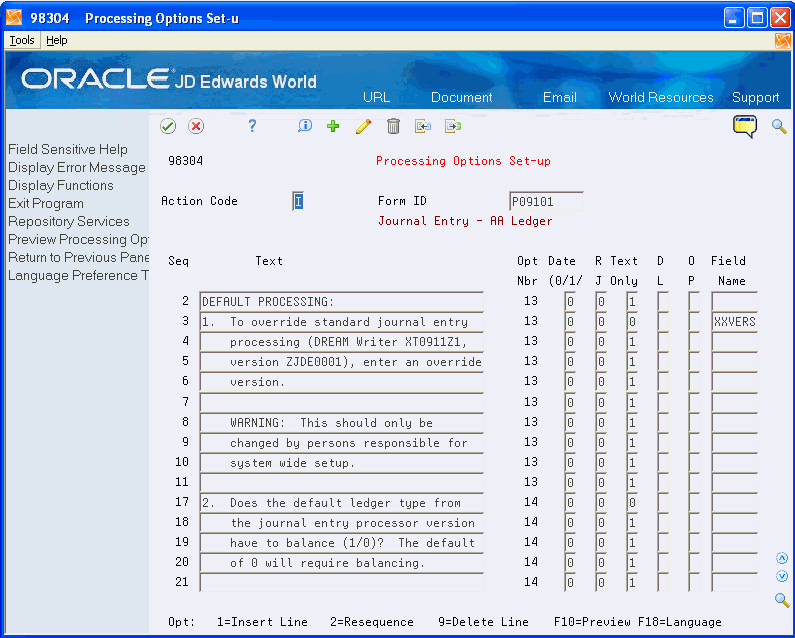Select Display Functions in the sidebar
This screenshot has height=638, width=795.
pos(61,186)
